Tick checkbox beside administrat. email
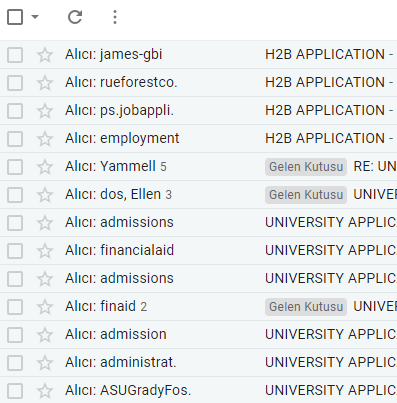 [15, 363]
